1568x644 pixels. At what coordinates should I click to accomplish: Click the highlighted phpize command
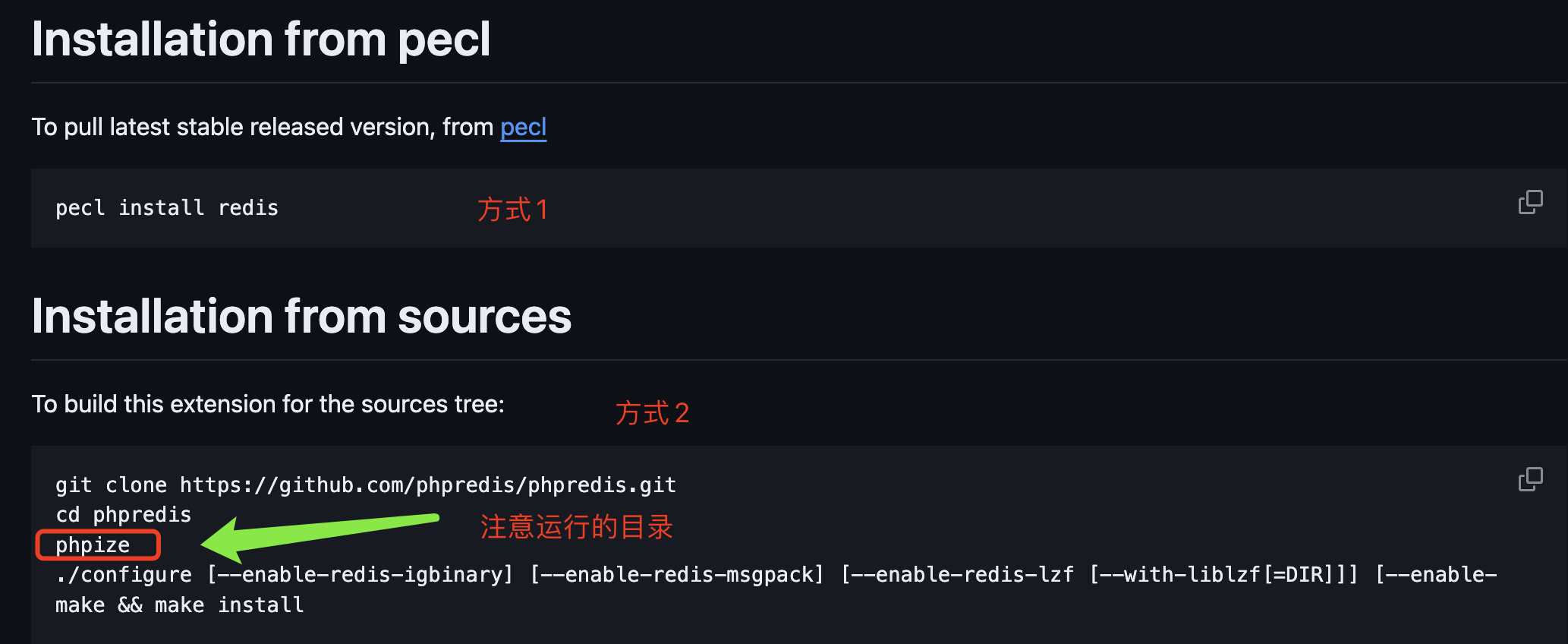coord(93,545)
